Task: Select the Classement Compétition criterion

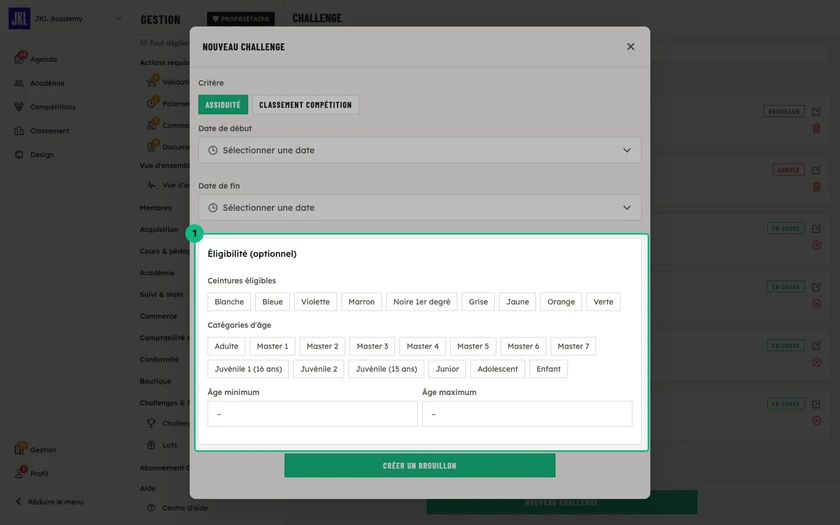Action: (305, 105)
